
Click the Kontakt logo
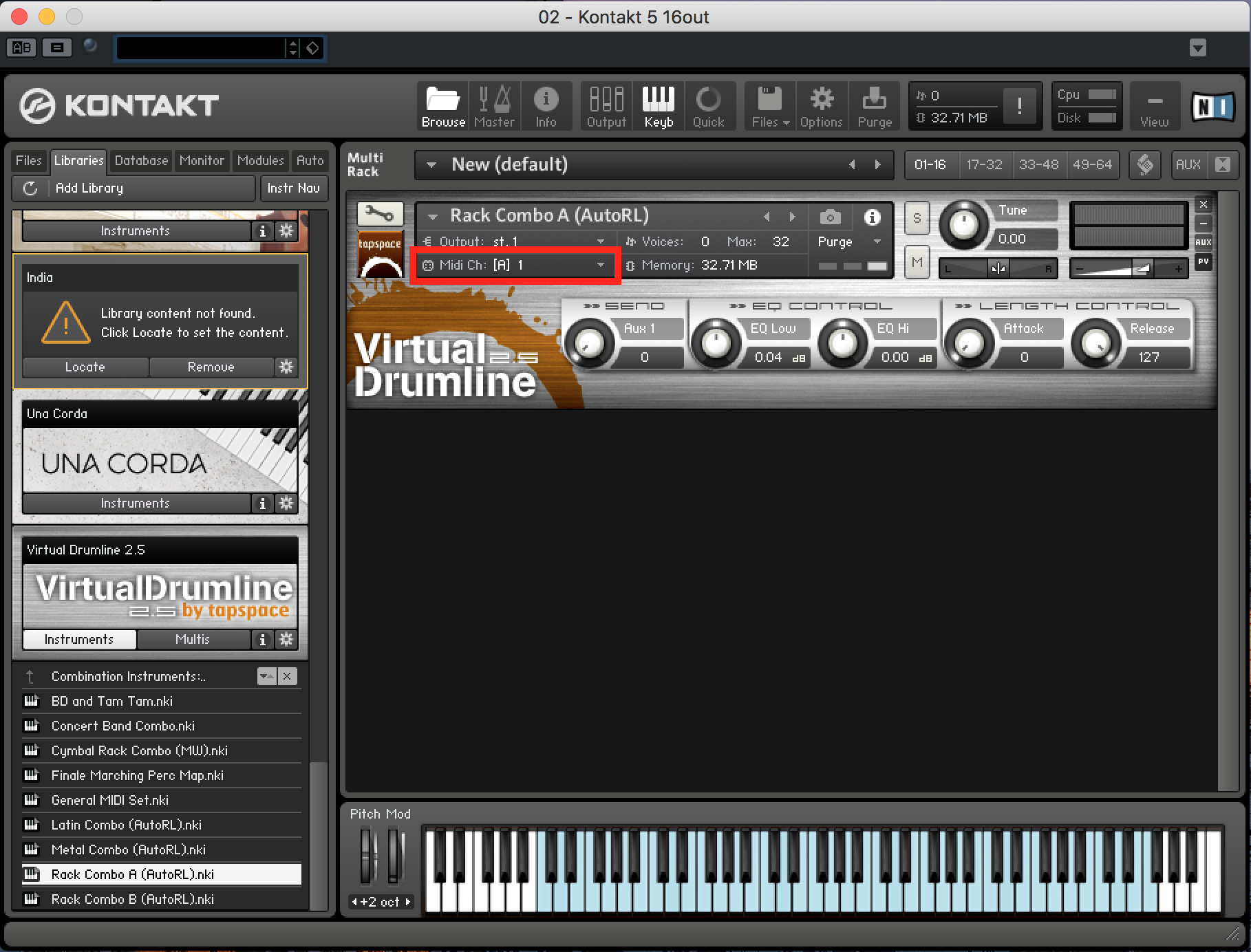click(x=118, y=105)
